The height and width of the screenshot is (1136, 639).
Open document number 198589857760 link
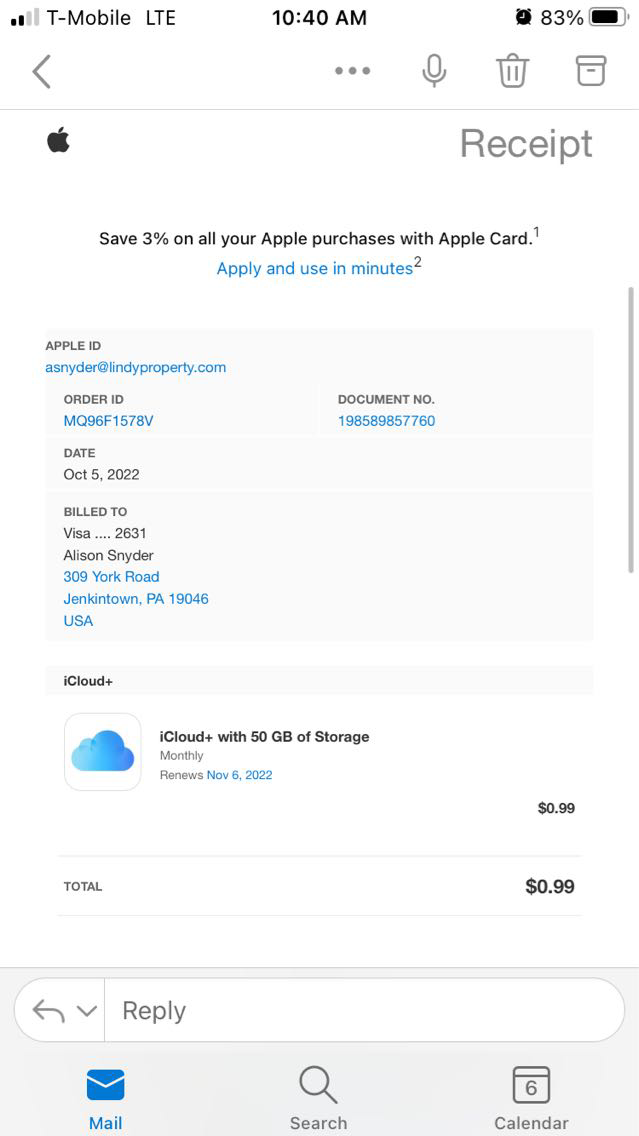[386, 421]
